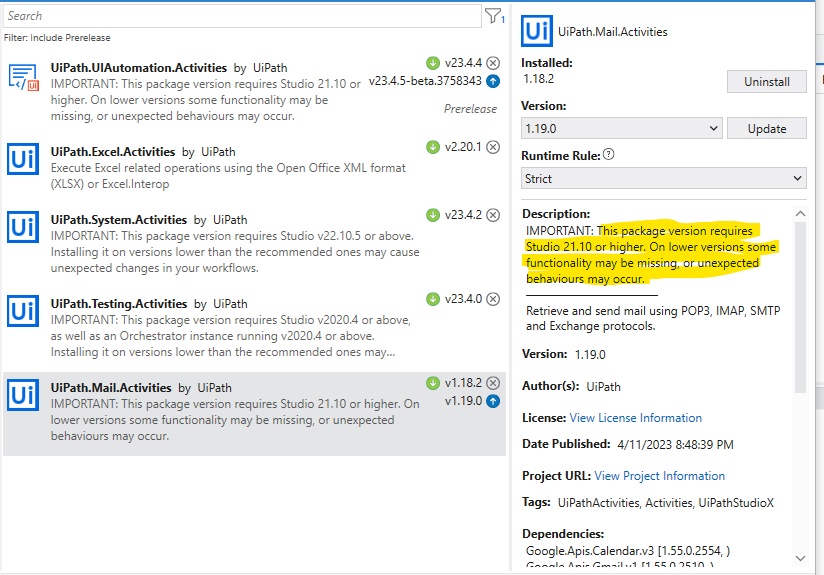
Task: Open the Version 1.19.0 dropdown
Action: click(622, 128)
